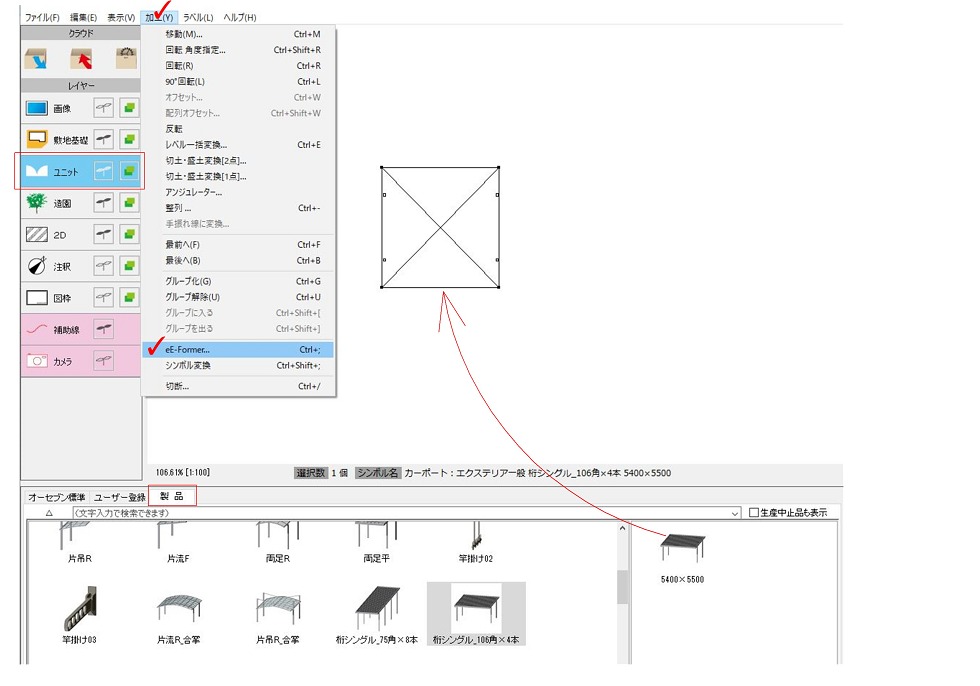Select the ユニット layer icon
Viewport: 980px width, 686px height.
(37, 171)
